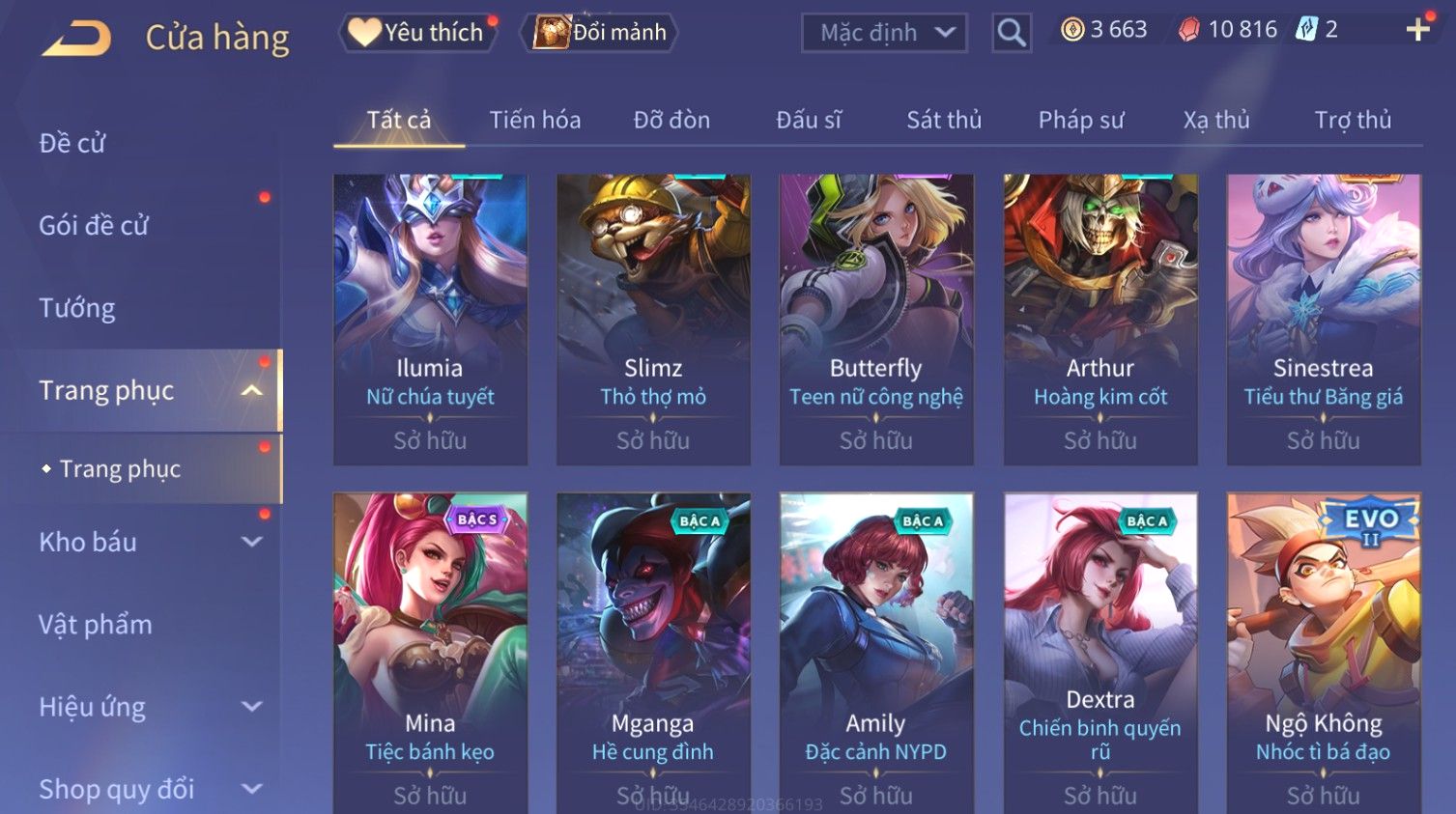This screenshot has height=814, width=1456.
Task: Switch to the Sát thủ tab
Action: [x=944, y=120]
